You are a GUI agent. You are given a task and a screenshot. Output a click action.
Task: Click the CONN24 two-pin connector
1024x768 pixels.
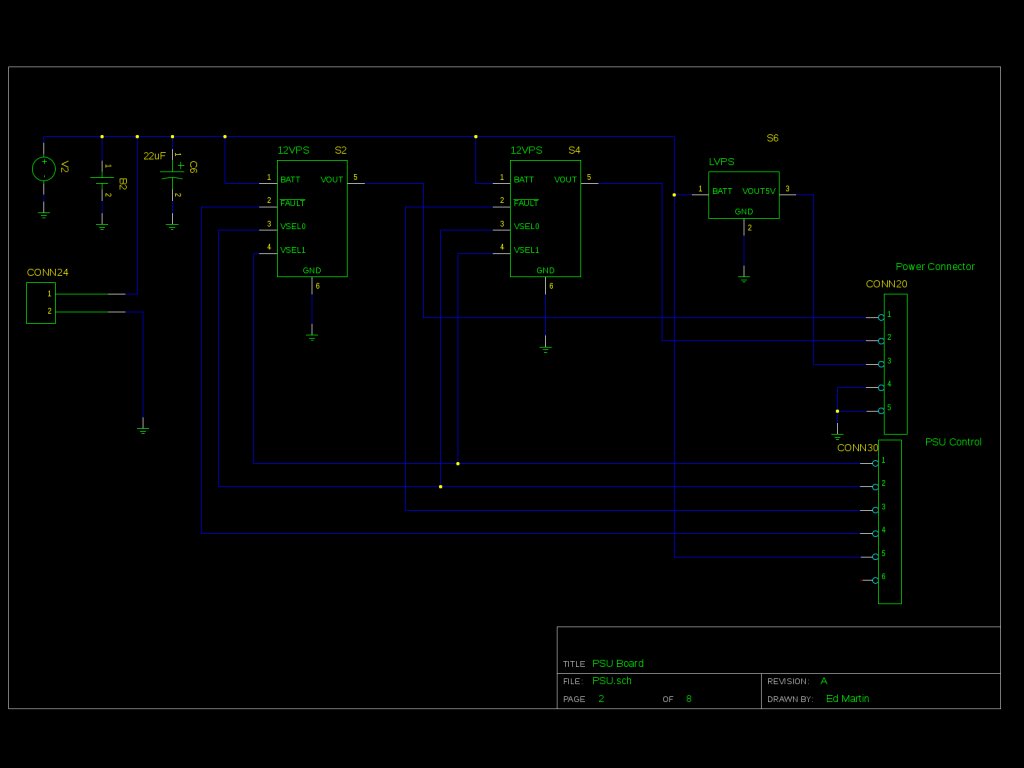(x=41, y=303)
